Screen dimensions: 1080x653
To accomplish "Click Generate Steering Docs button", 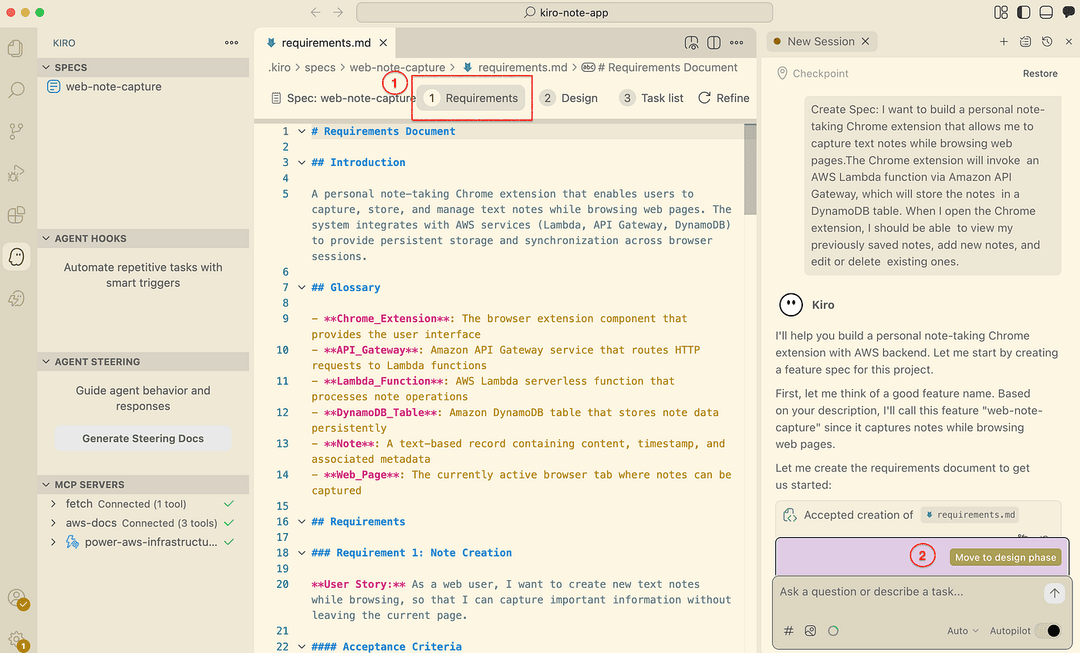I will (x=143, y=438).
